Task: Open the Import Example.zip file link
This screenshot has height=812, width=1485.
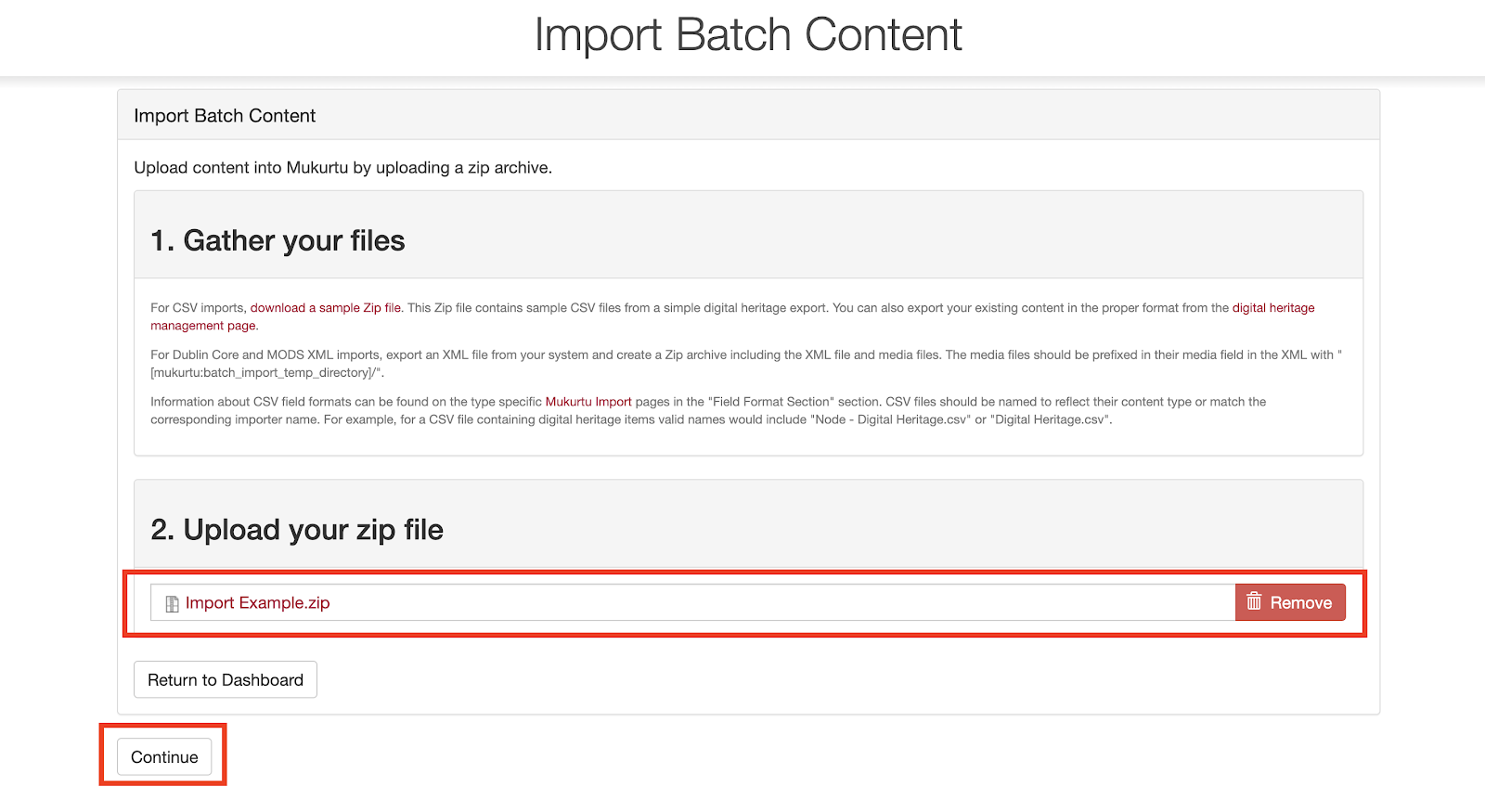Action: click(x=257, y=603)
